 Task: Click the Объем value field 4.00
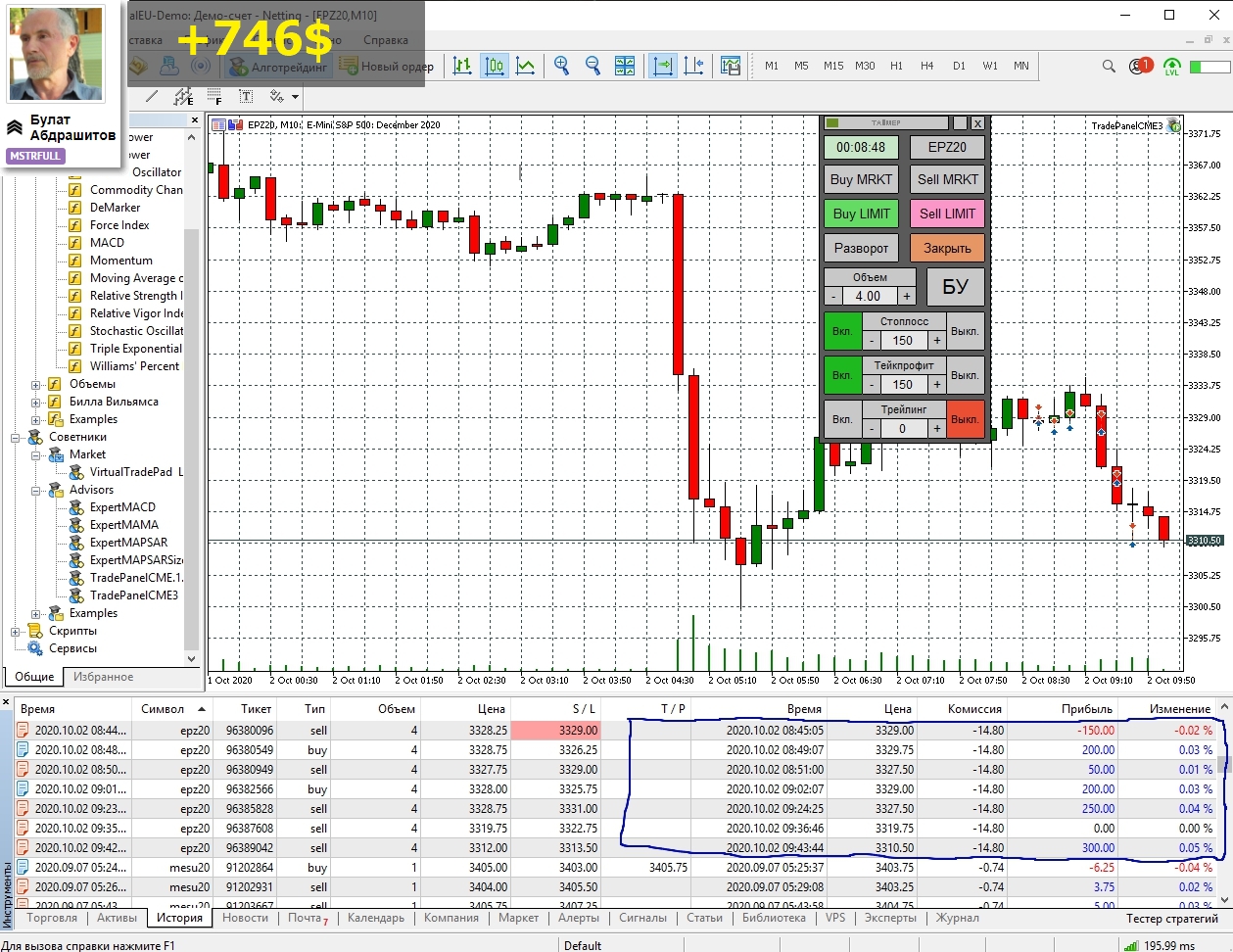coord(869,296)
